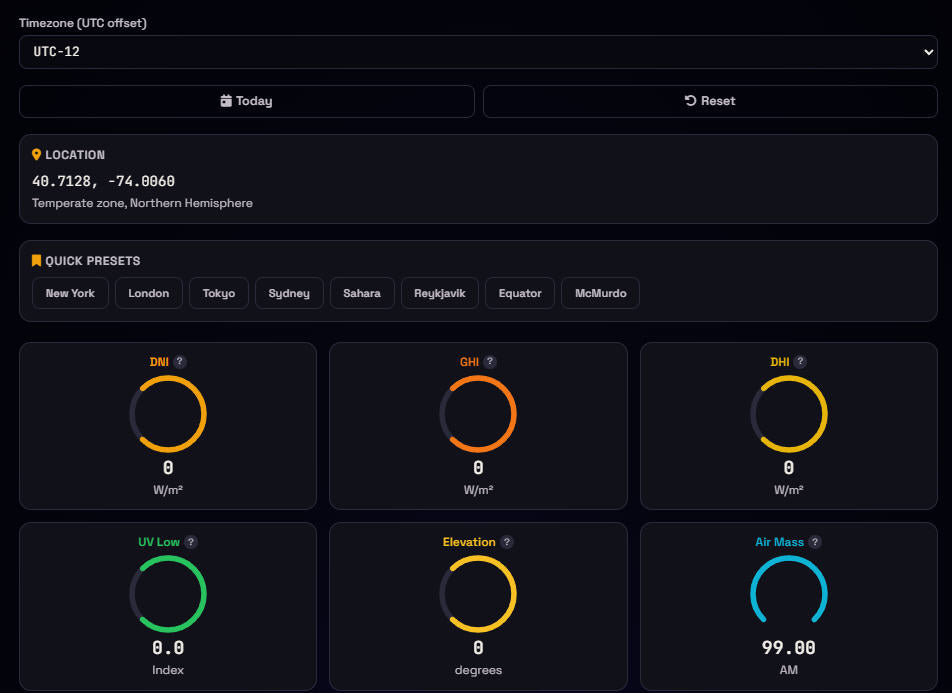Click the 'Index' unit text
This screenshot has height=693, width=952.
coord(168,670)
